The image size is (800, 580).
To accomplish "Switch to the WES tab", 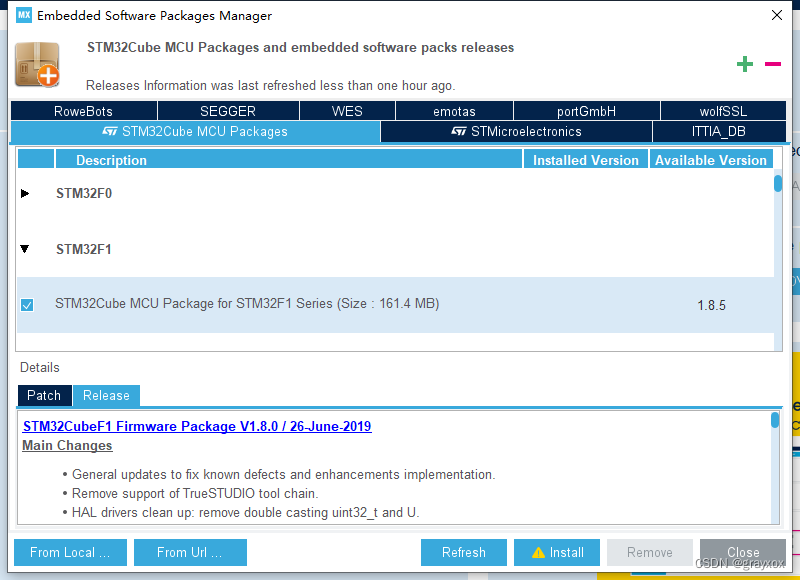I will pyautogui.click(x=347, y=111).
